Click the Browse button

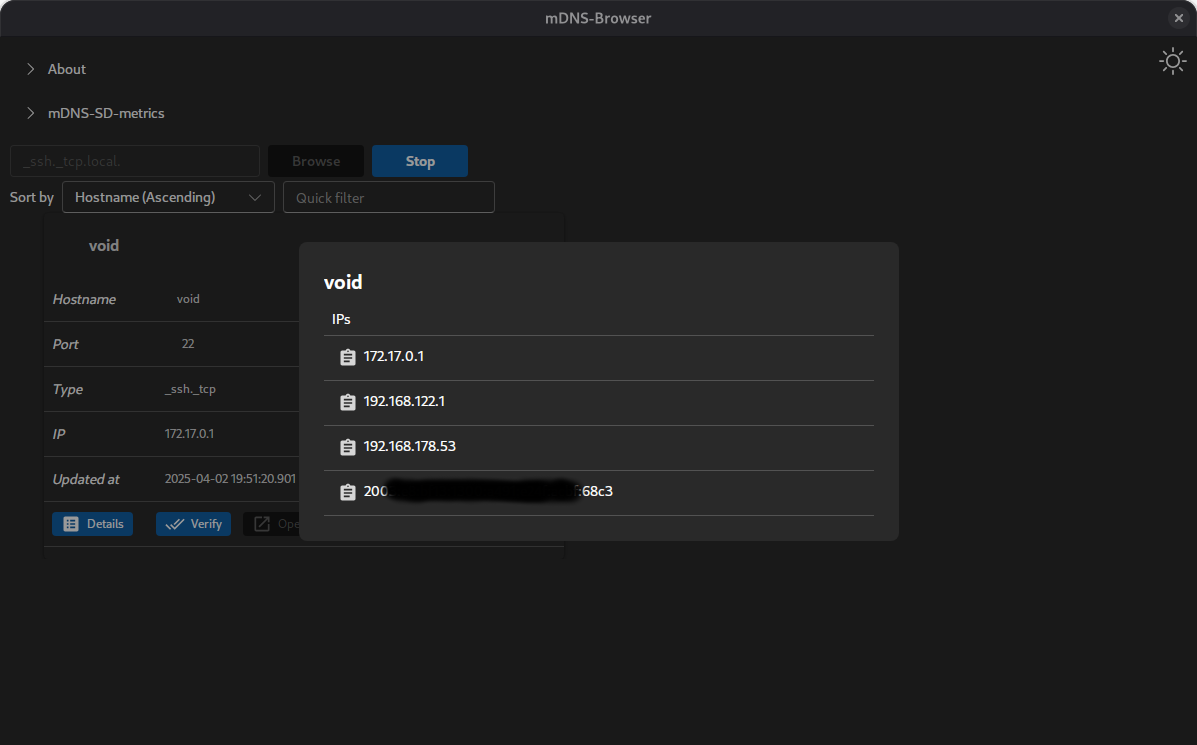click(x=316, y=161)
